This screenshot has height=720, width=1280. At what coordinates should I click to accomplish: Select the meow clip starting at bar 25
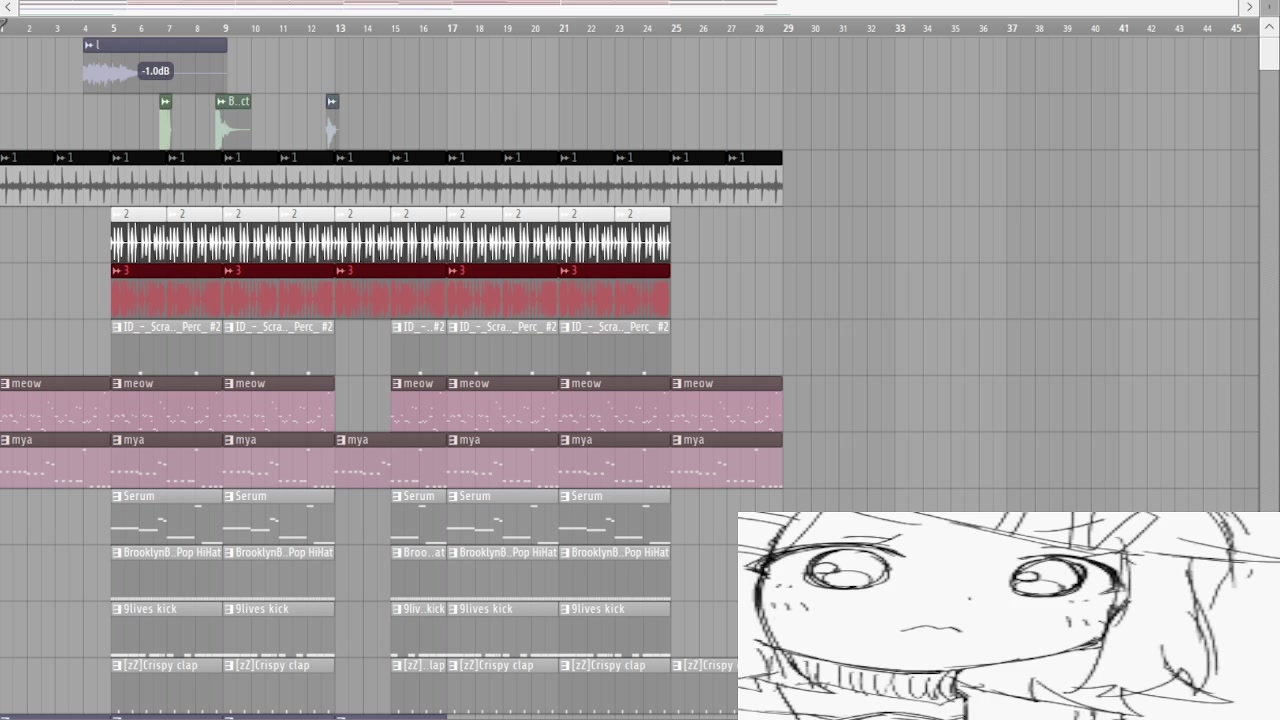coord(727,404)
